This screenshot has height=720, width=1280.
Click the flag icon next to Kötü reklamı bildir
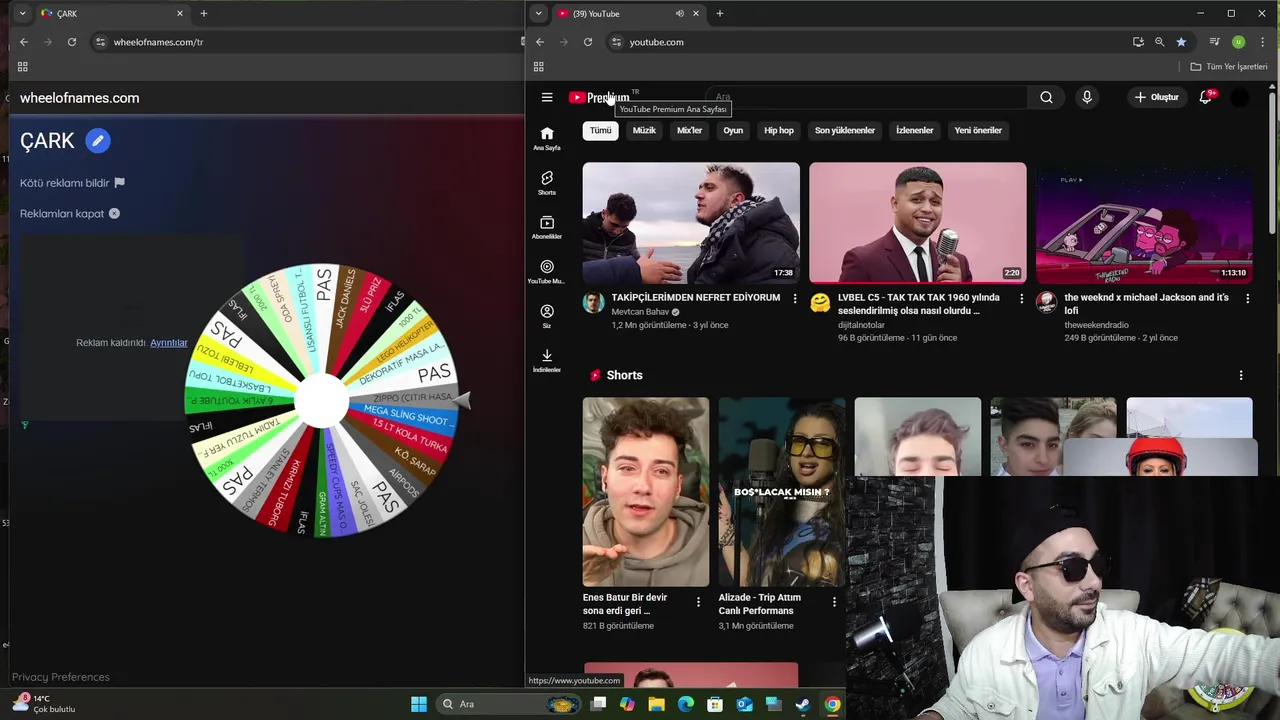(119, 183)
